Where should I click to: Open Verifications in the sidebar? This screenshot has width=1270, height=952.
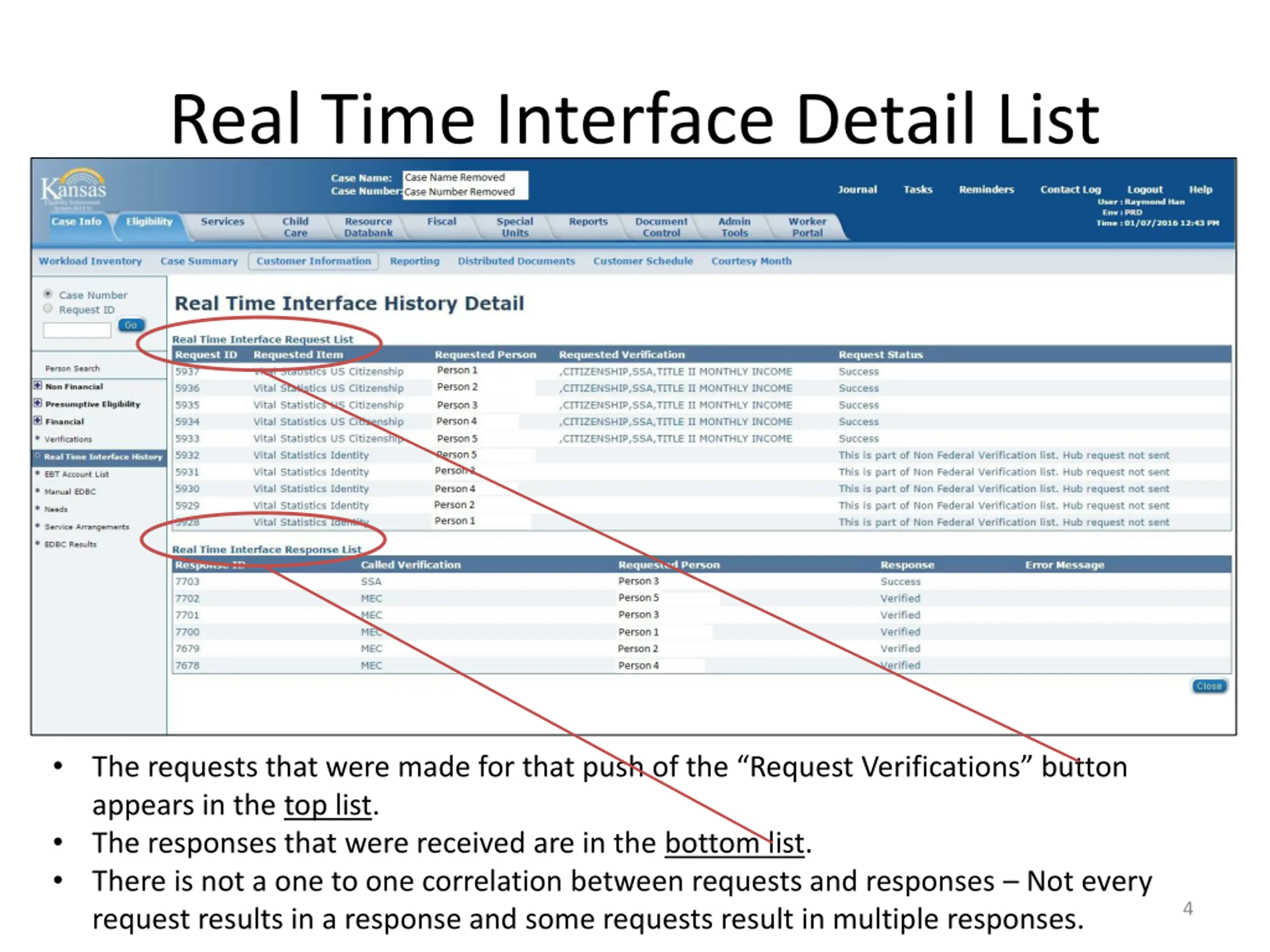[68, 439]
